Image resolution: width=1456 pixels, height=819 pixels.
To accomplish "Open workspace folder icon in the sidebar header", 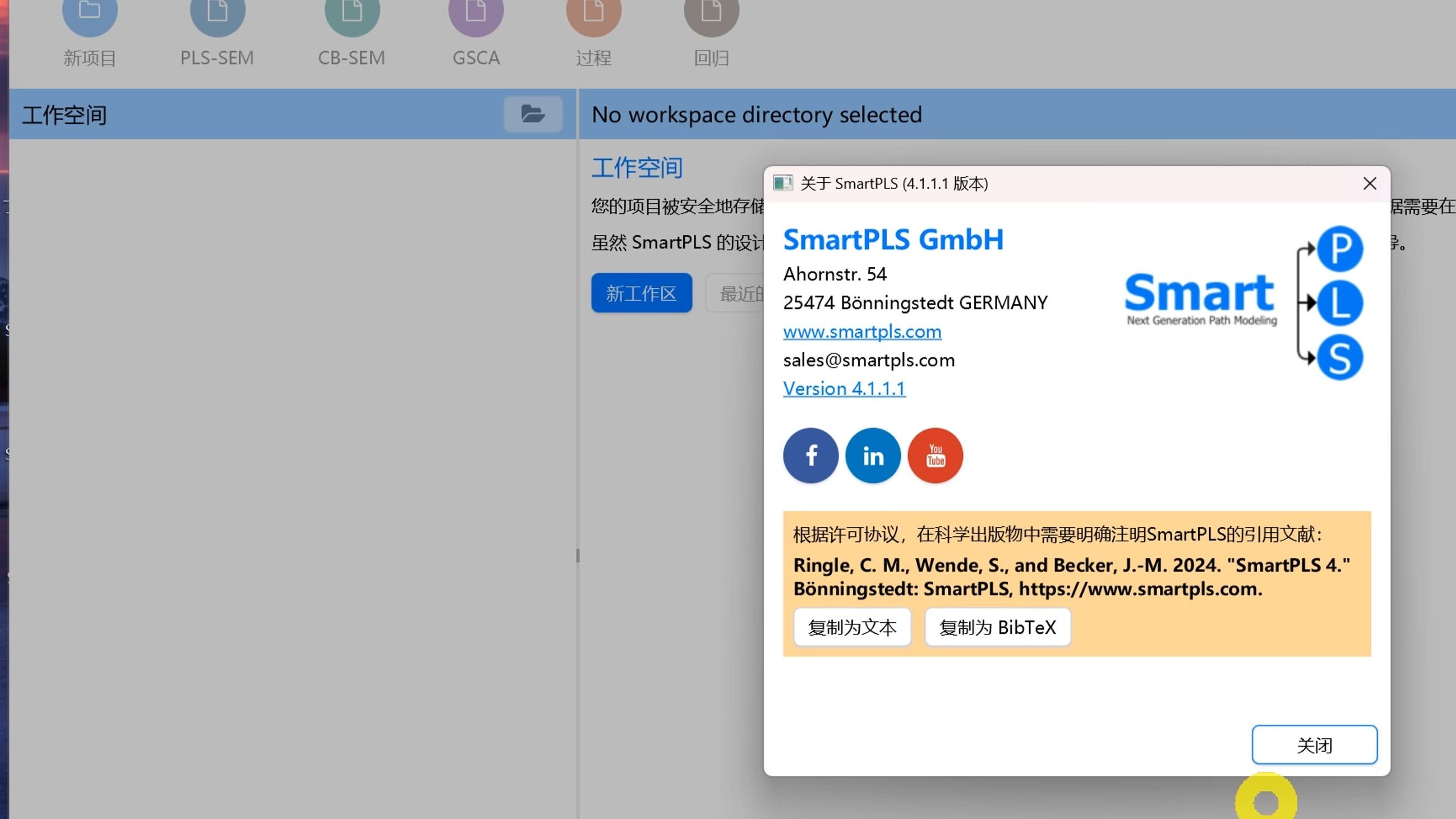I will point(532,114).
